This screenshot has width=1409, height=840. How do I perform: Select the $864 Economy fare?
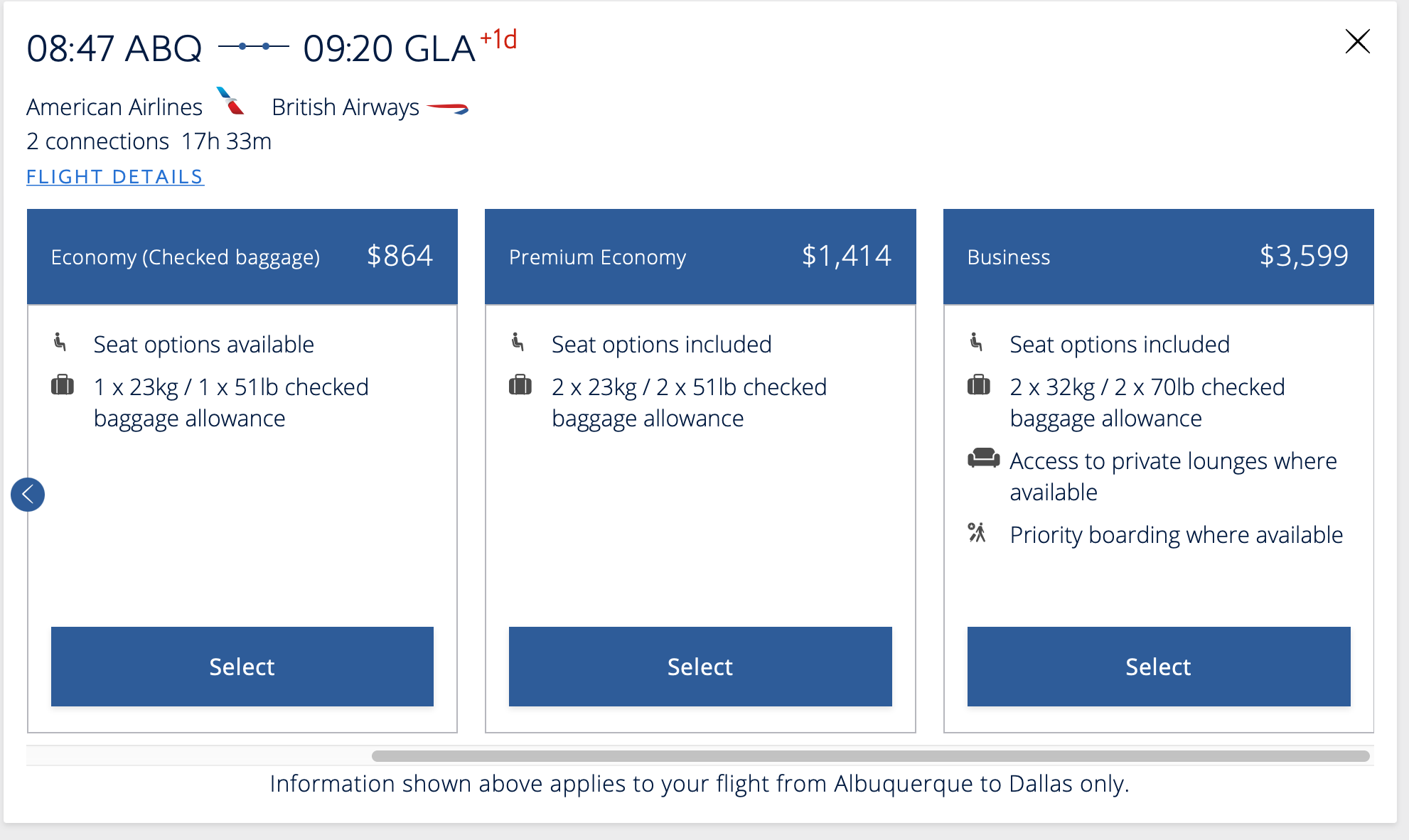coord(242,666)
